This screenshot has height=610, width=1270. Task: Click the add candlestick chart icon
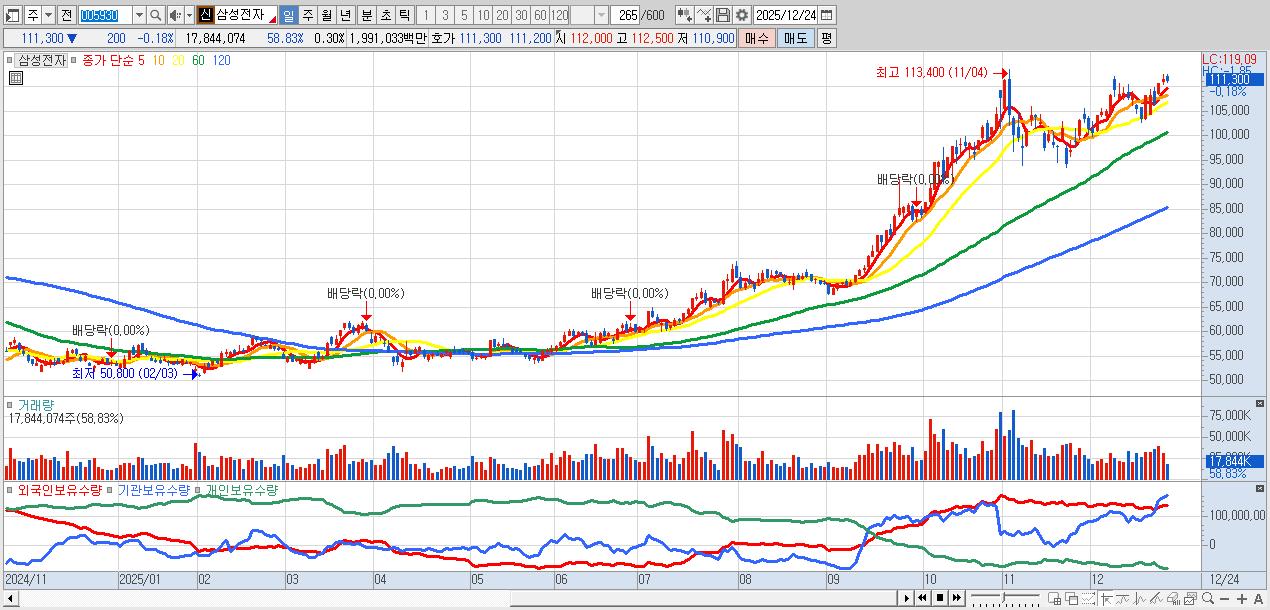tap(685, 15)
